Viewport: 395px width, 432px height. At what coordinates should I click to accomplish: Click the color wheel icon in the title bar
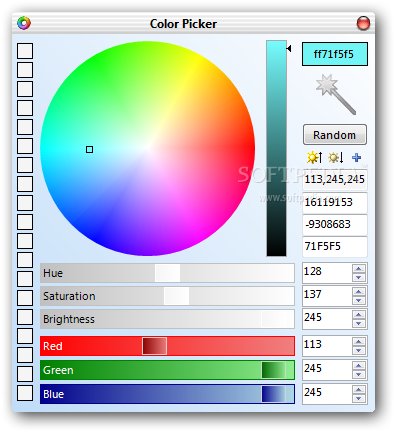tap(24, 23)
